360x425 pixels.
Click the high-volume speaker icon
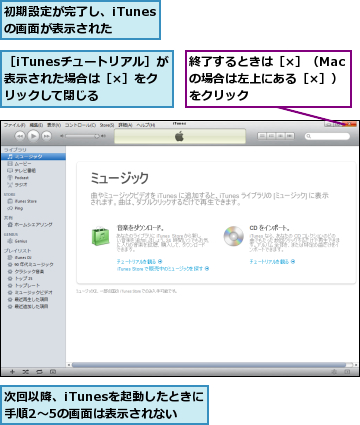point(104,136)
